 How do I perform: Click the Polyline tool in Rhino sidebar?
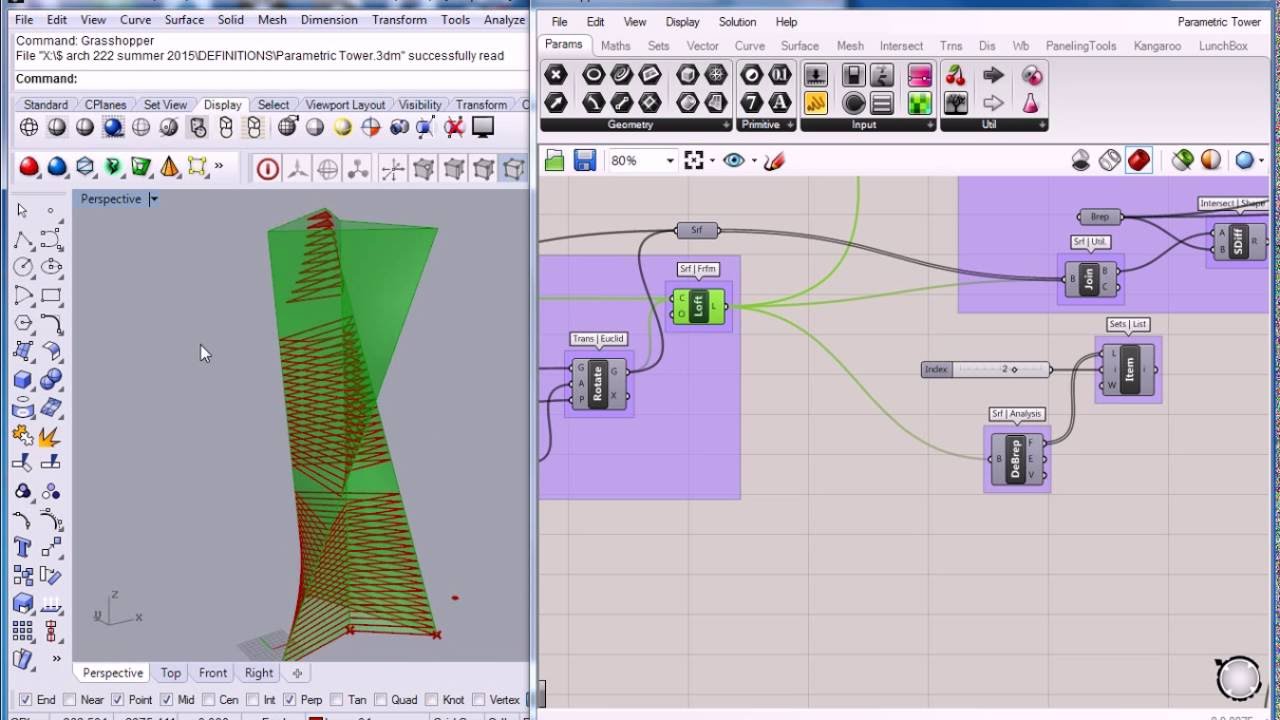pyautogui.click(x=23, y=240)
